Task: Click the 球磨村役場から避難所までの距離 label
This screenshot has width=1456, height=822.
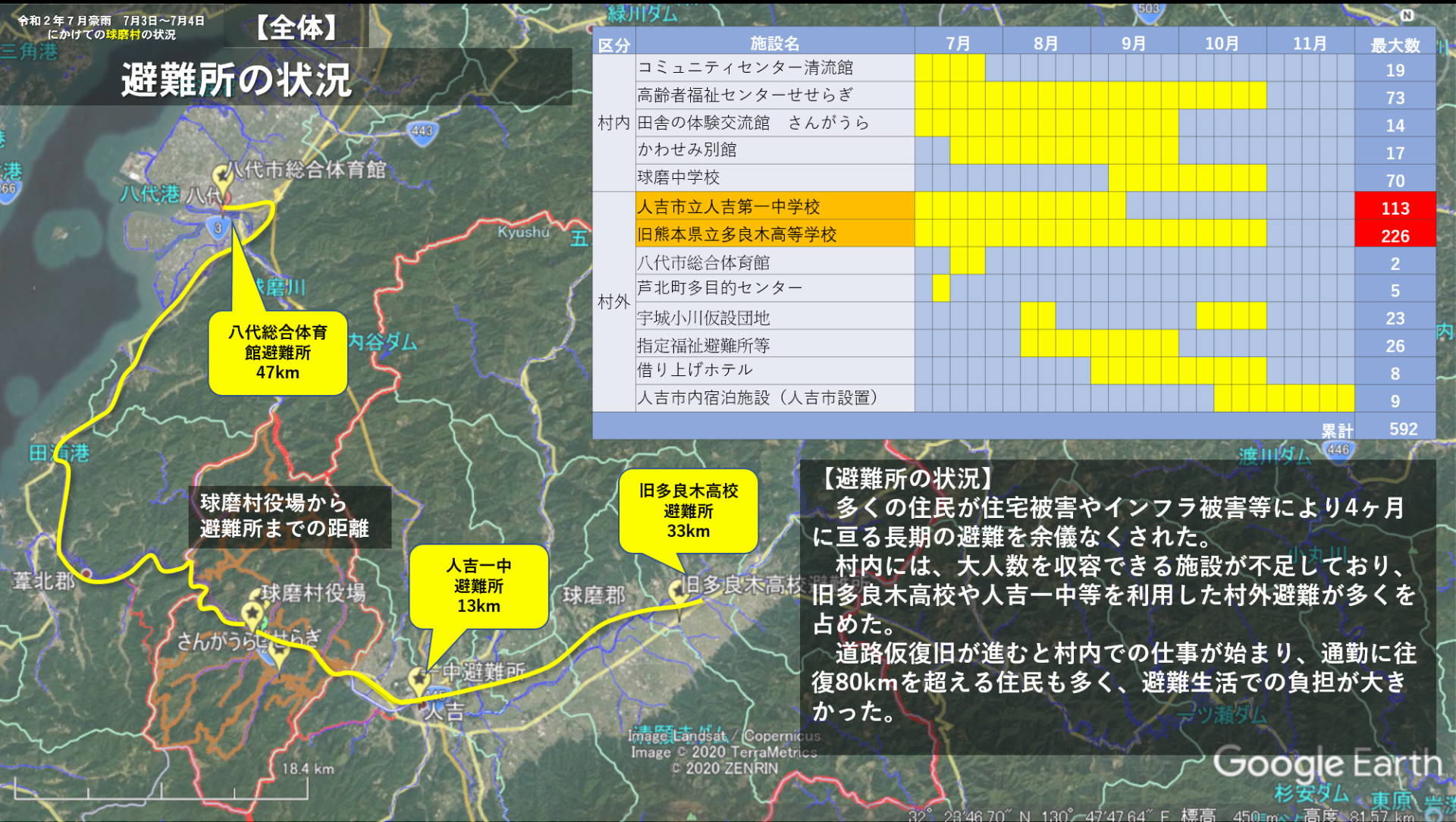Action: [x=290, y=516]
